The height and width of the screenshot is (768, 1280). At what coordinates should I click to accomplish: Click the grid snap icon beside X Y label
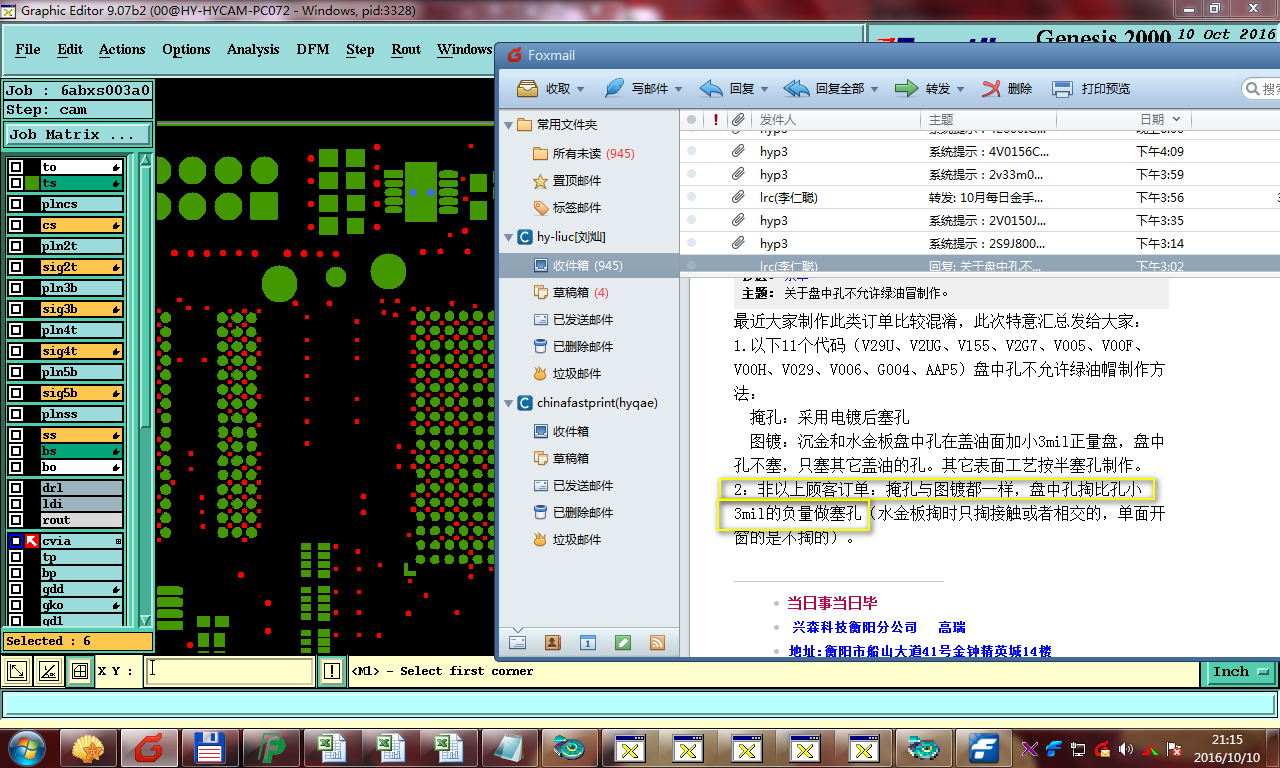[x=79, y=672]
